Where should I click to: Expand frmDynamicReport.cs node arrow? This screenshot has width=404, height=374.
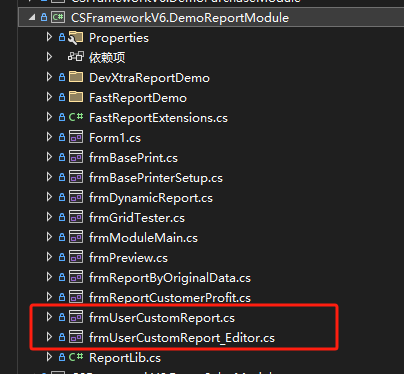click(x=49, y=197)
